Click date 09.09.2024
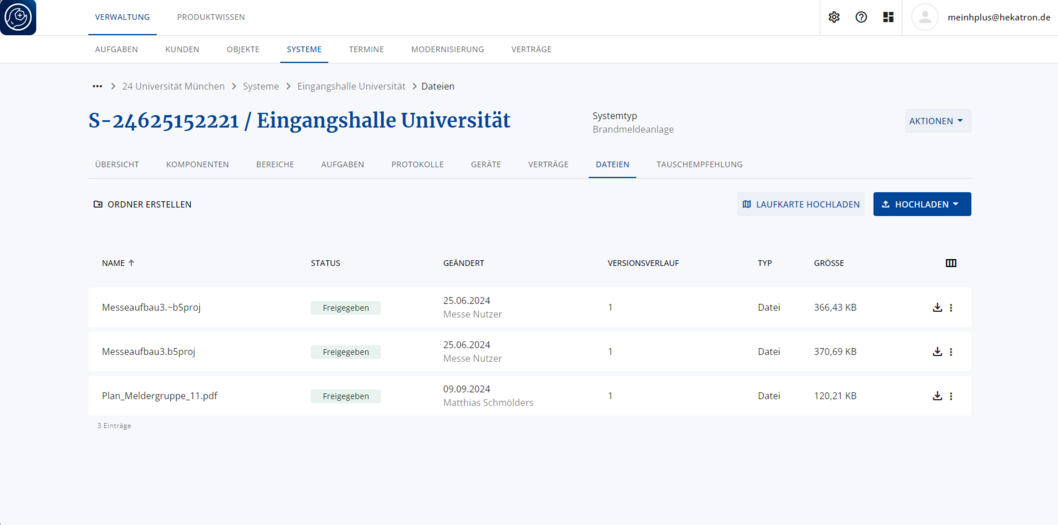Screen dimensions: 1058x525 [x=466, y=389]
